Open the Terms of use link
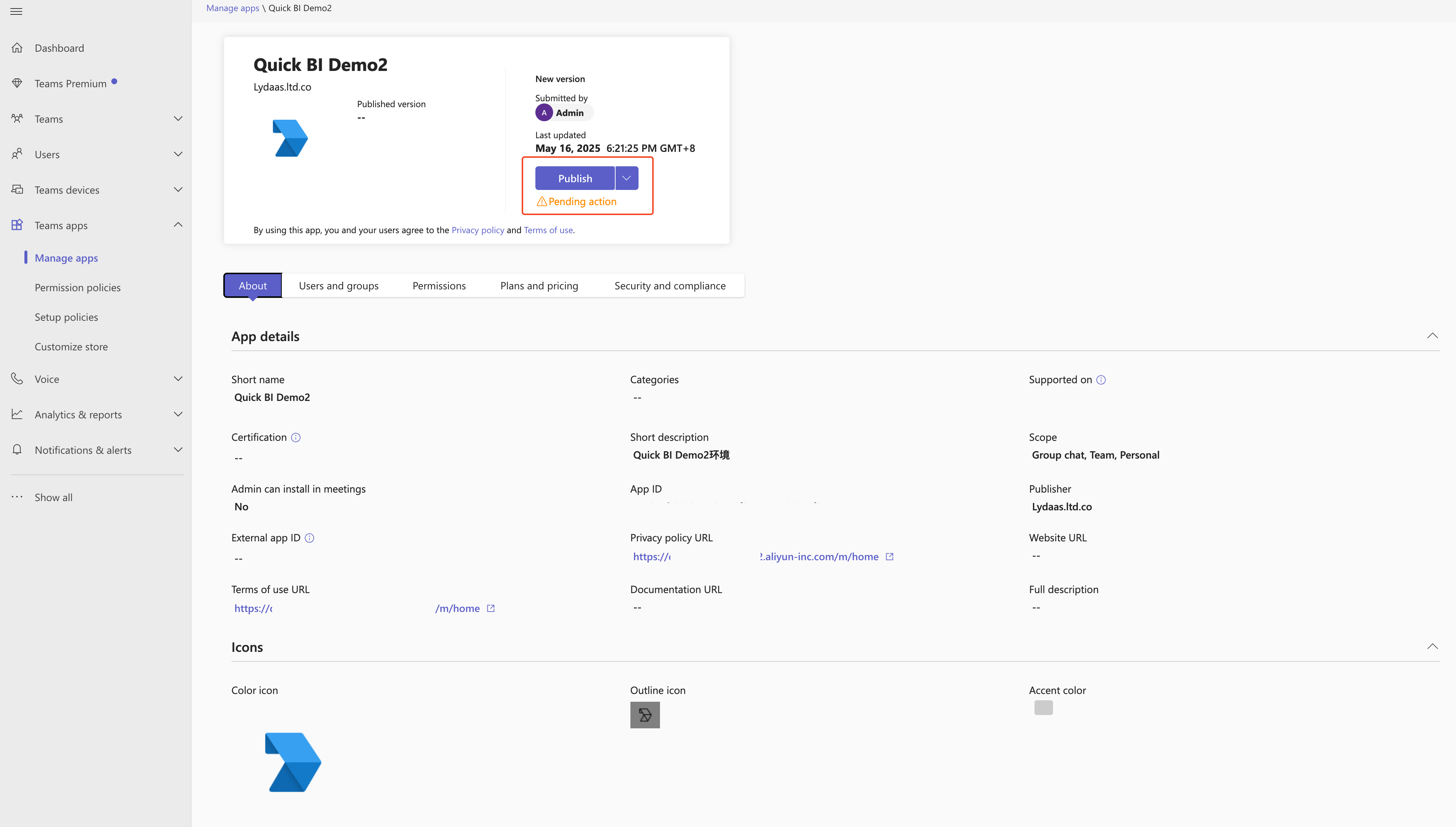Viewport: 1456px width, 827px height. tap(548, 230)
